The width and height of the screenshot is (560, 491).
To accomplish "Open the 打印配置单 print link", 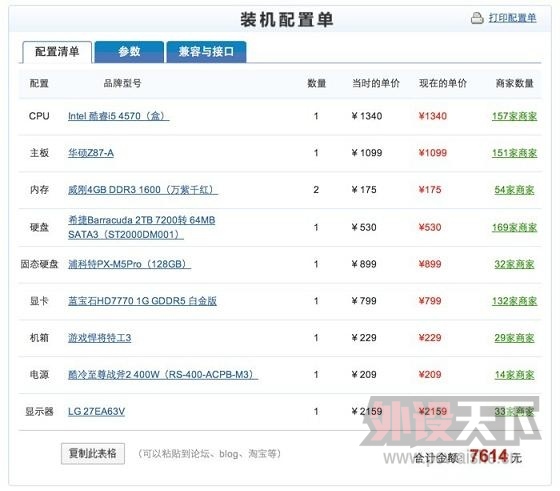I will (x=512, y=18).
